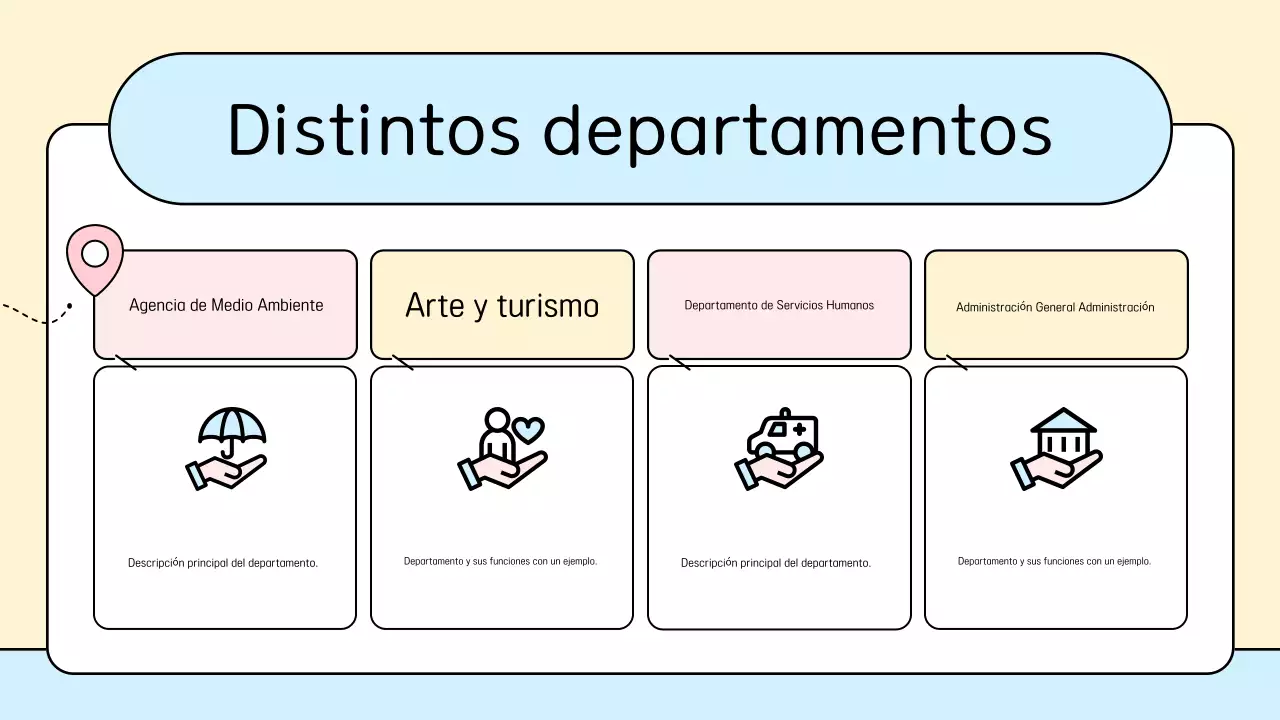Screen dimensions: 1280x720
Task: Toggle the Agencia de Medio Ambiente header card
Action: (x=224, y=304)
